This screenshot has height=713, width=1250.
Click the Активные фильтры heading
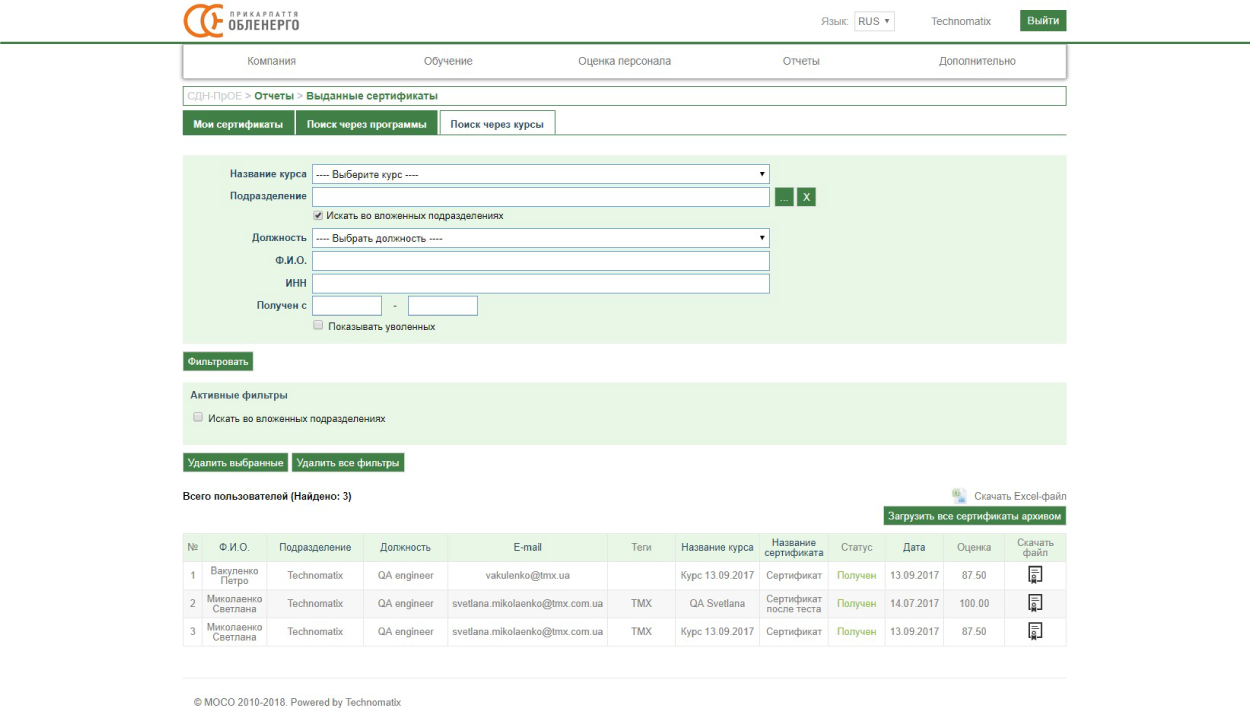coord(239,395)
